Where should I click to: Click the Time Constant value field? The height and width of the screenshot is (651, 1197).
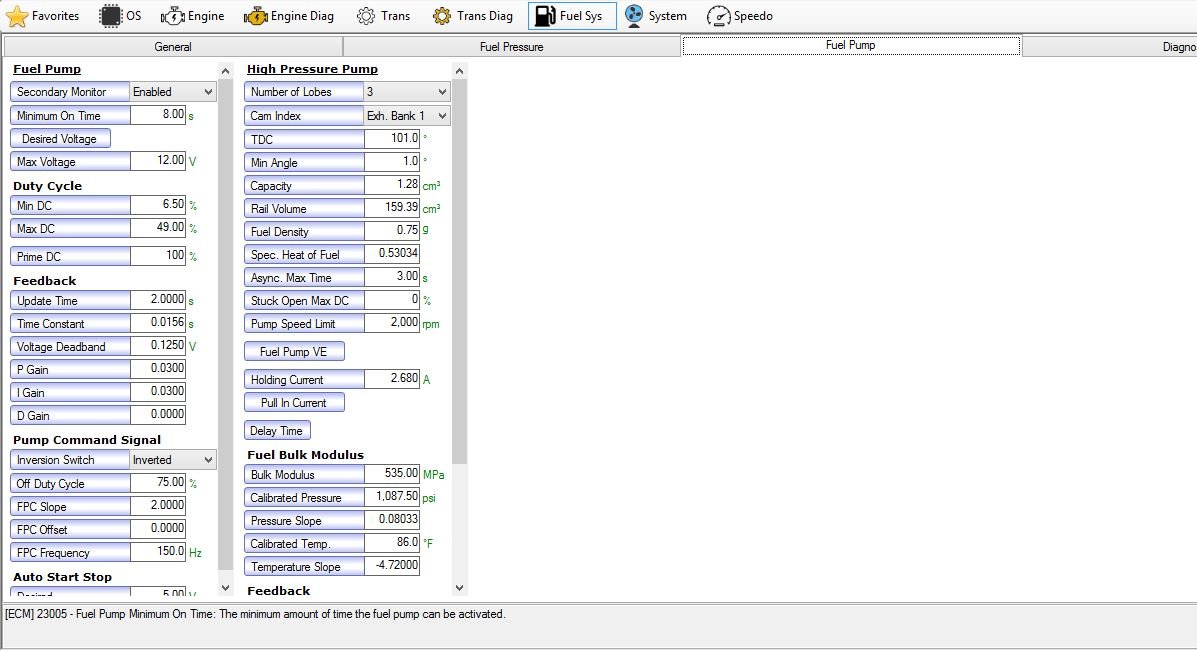(x=158, y=323)
